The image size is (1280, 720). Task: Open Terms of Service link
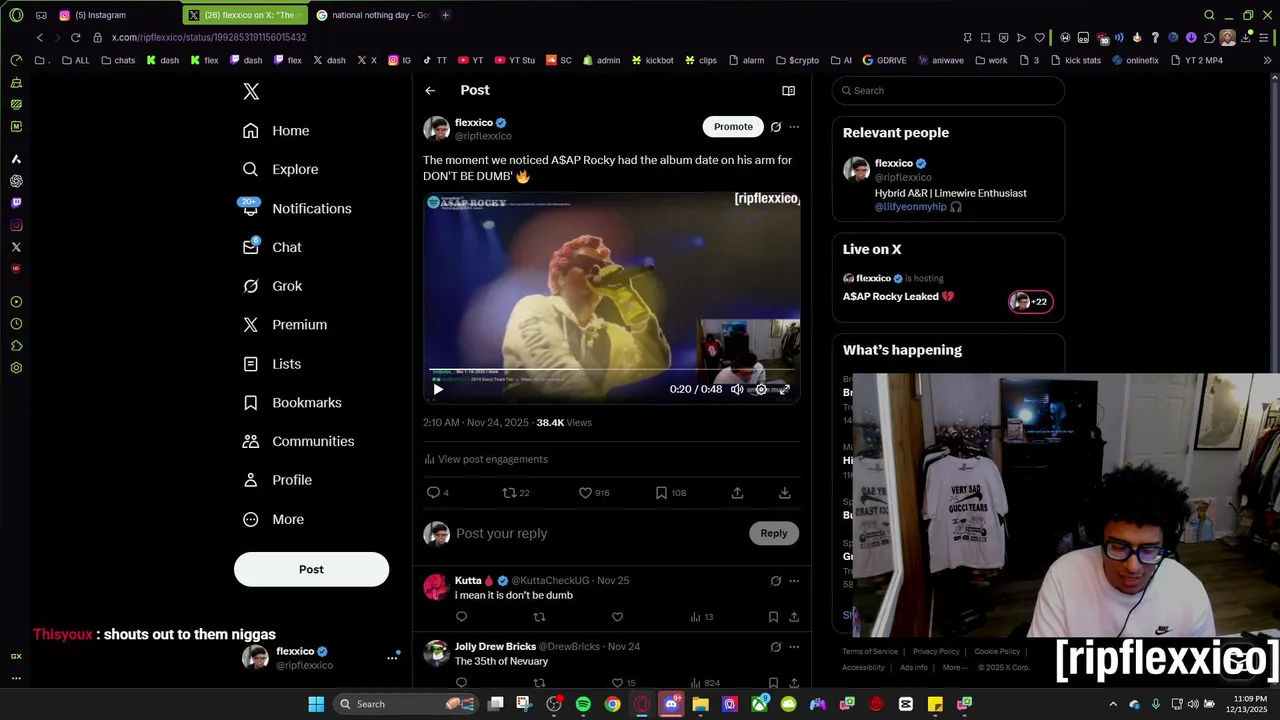[x=870, y=652]
